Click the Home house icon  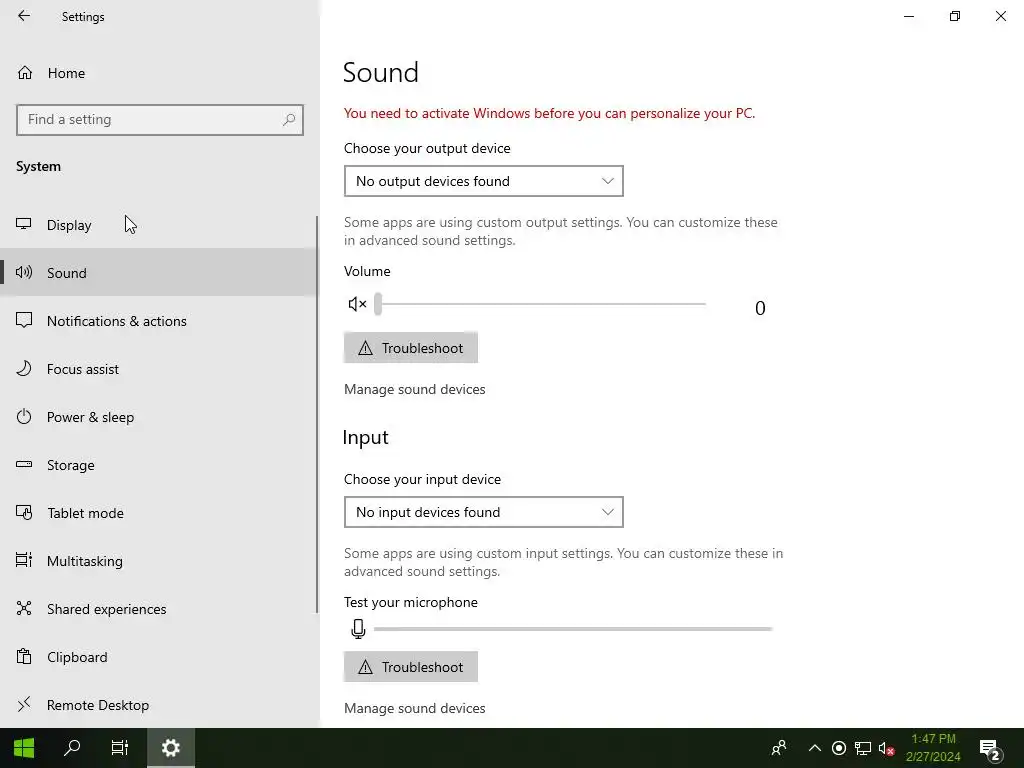tap(25, 72)
